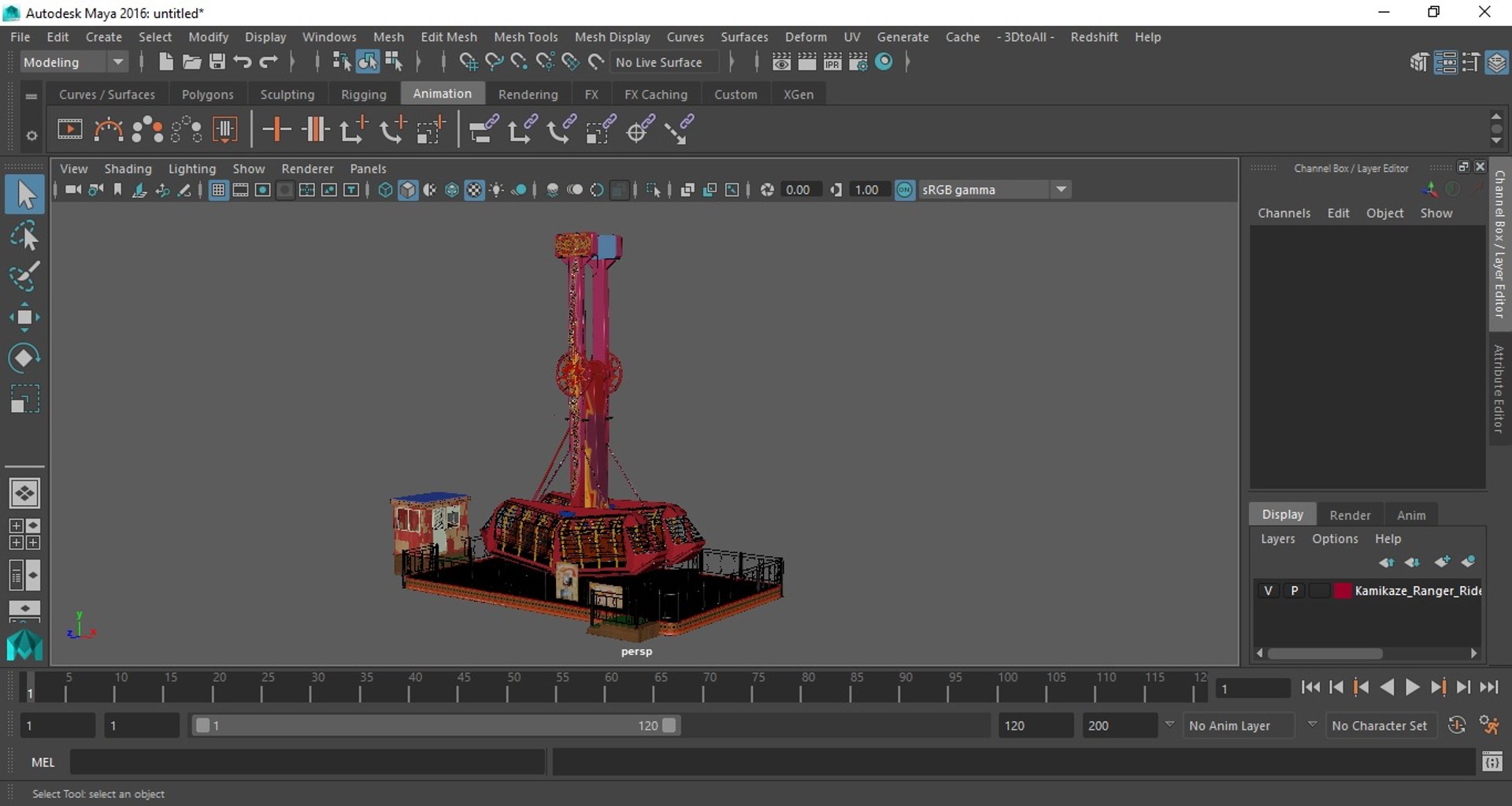Toggle the Auto Keyframe button

[1457, 725]
